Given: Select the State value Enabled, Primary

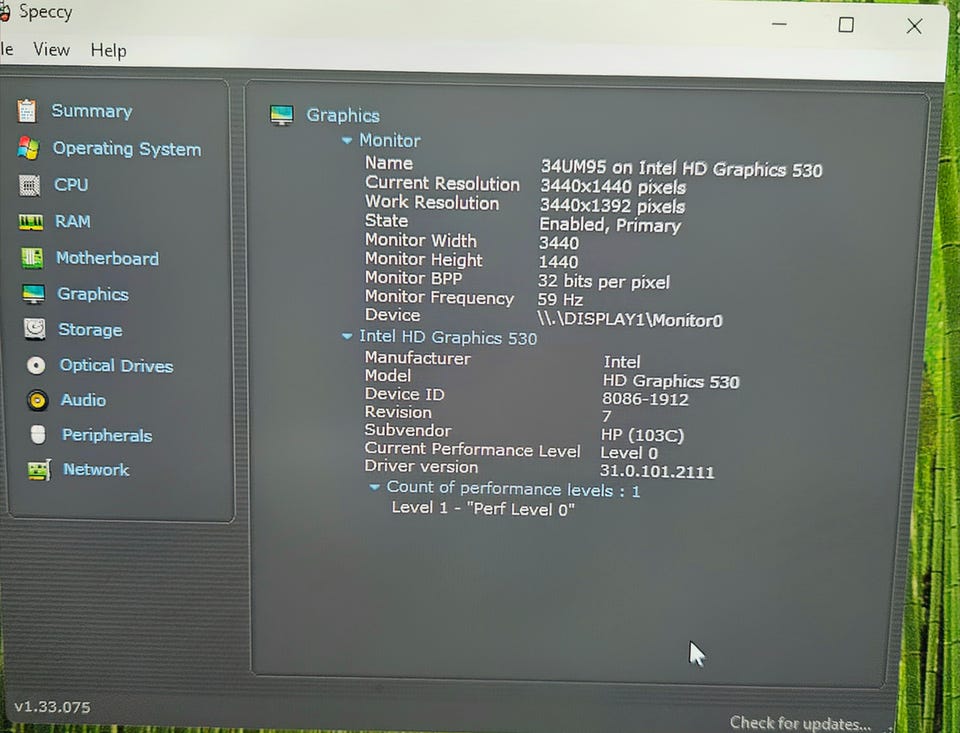Looking at the screenshot, I should tap(610, 225).
